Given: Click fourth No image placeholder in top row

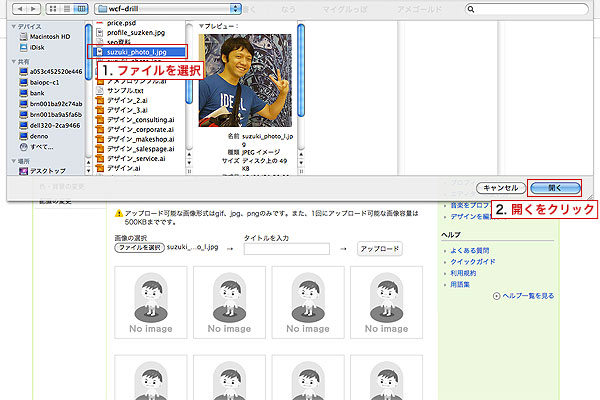Looking at the screenshot, I should click(x=386, y=302).
